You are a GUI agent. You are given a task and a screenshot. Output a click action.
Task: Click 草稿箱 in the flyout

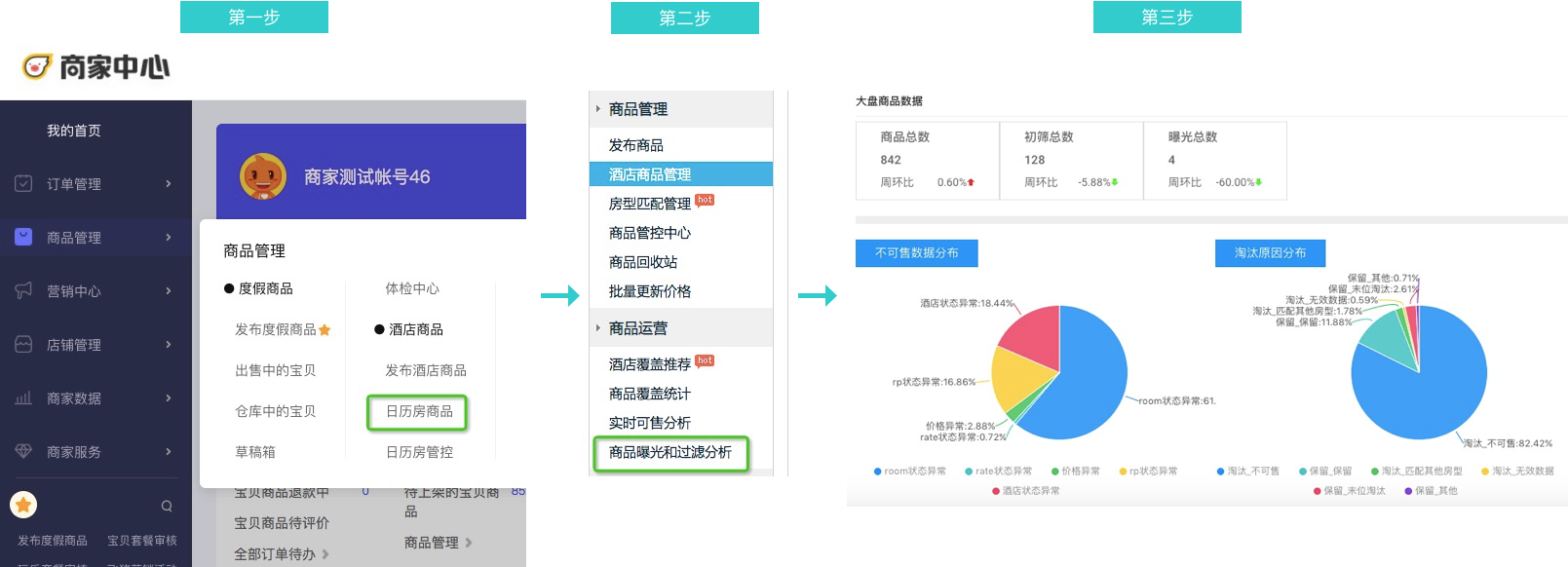click(x=255, y=452)
